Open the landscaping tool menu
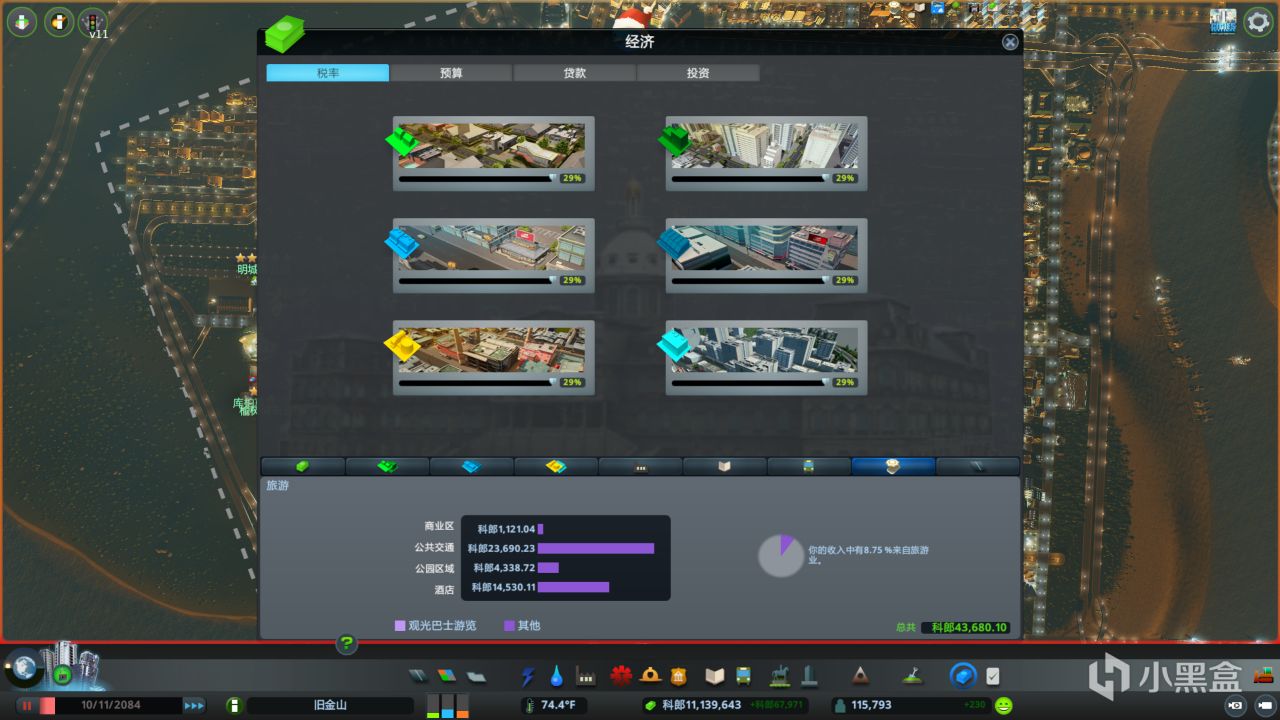This screenshot has width=1280, height=720. point(912,677)
